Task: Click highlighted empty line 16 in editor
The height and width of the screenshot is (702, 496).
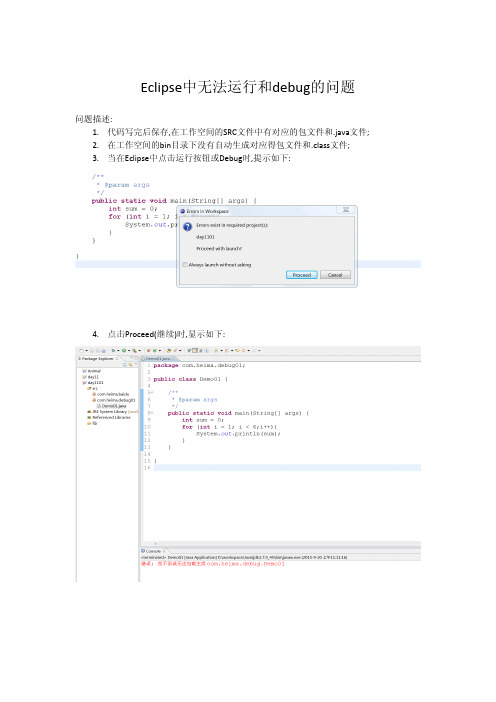Action: point(287,467)
